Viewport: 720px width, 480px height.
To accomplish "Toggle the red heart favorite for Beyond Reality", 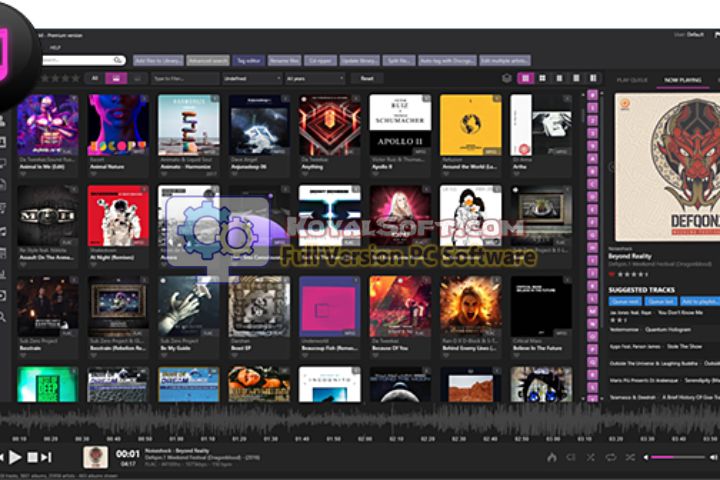I will pyautogui.click(x=612, y=275).
